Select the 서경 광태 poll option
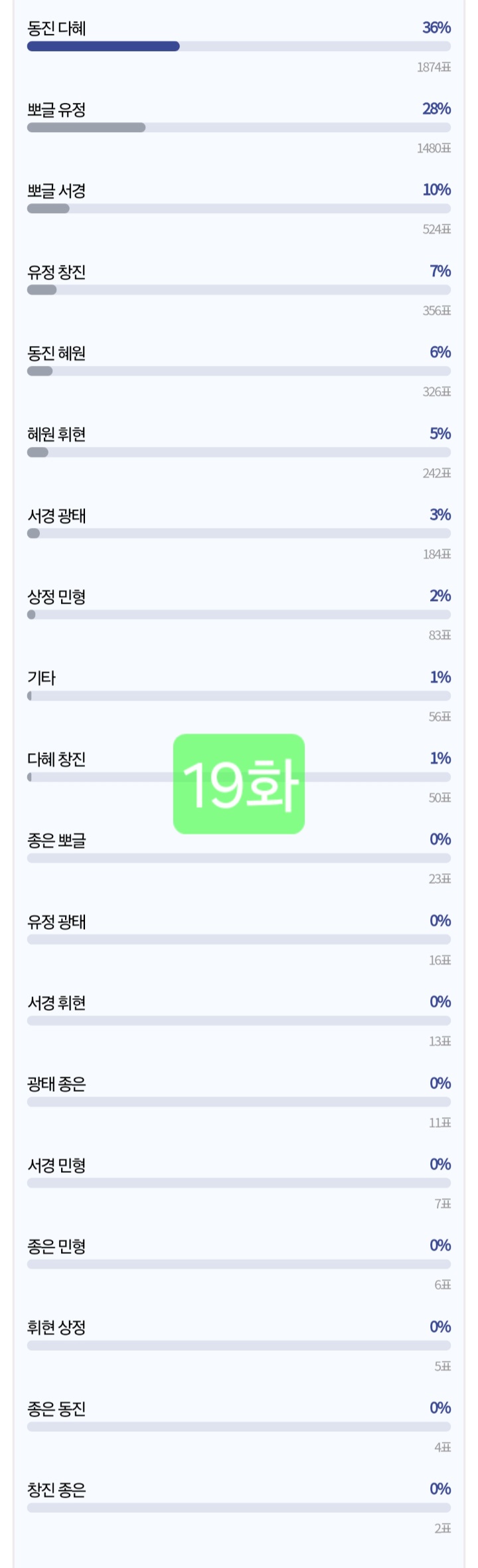 coord(56,516)
